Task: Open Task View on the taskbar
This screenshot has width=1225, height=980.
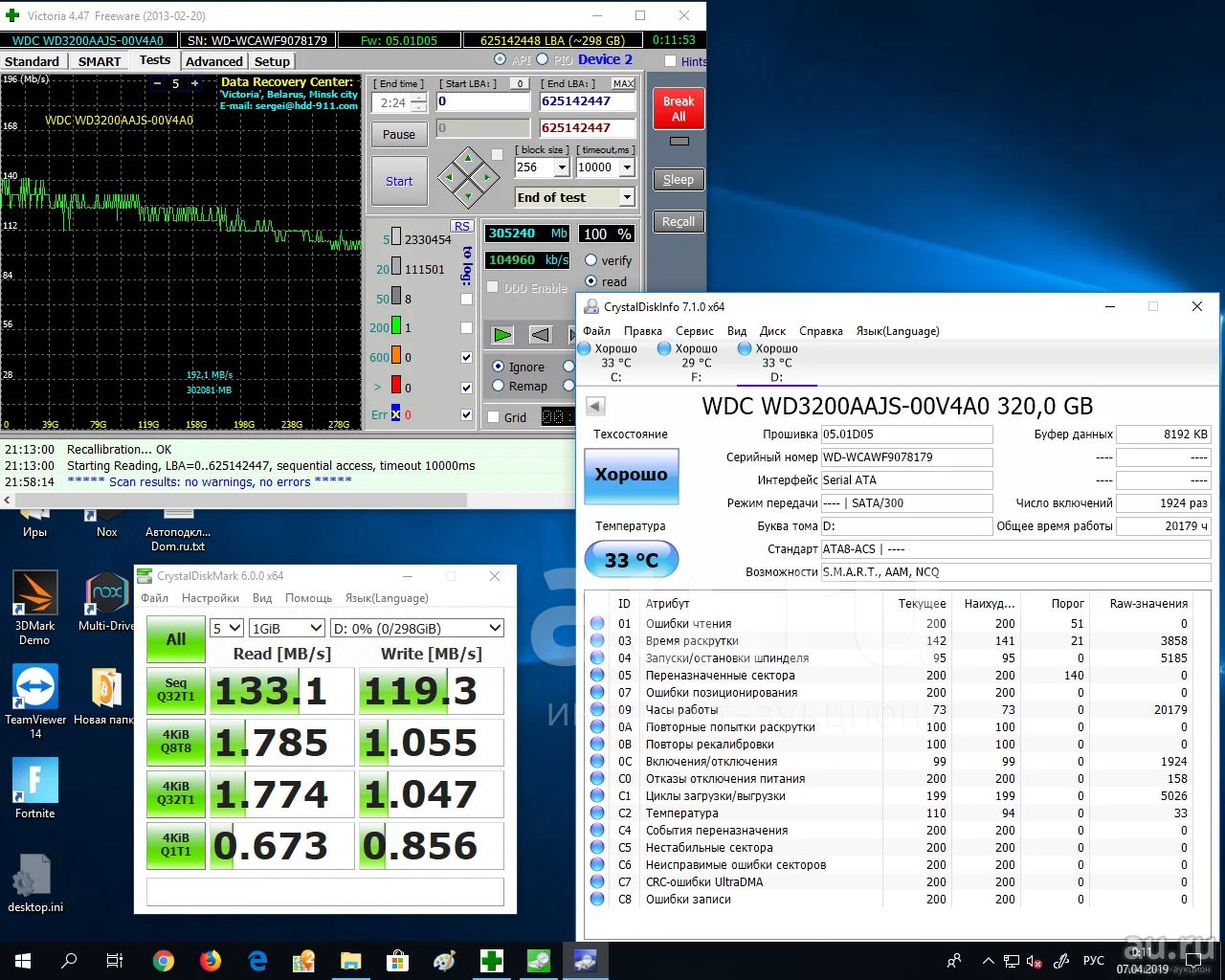Action: [114, 961]
